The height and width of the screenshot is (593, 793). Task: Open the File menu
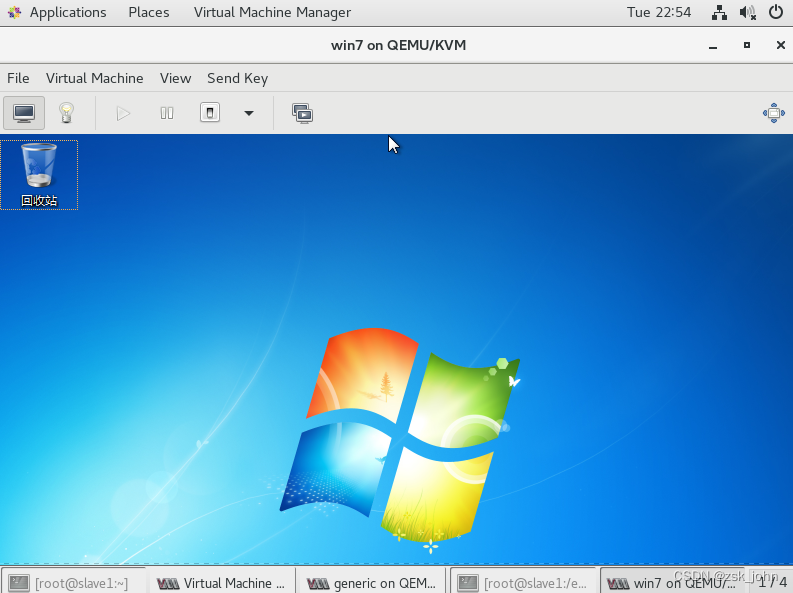[x=18, y=78]
